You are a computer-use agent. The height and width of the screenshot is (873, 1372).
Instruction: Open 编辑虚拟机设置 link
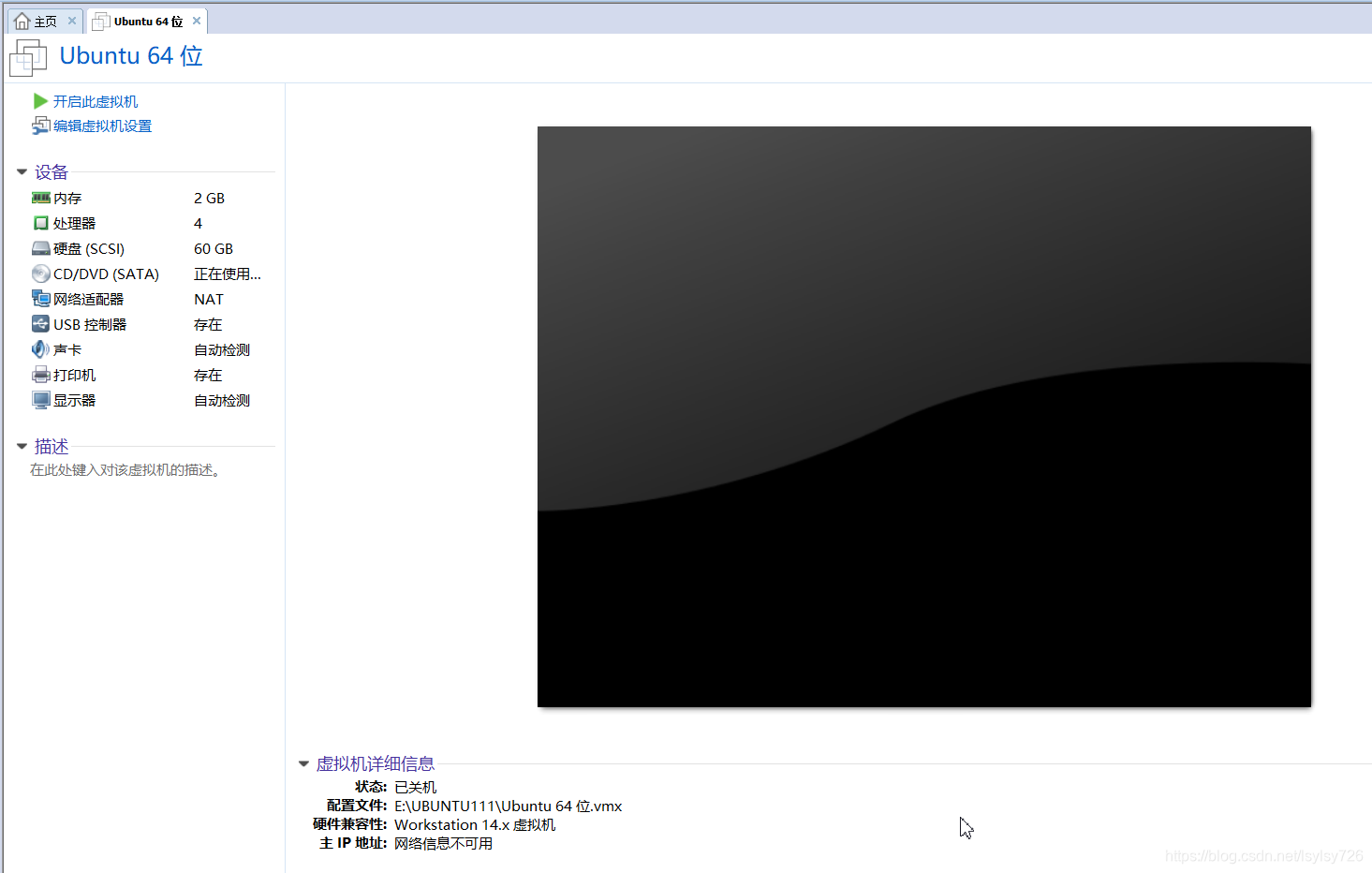pyautogui.click(x=102, y=126)
